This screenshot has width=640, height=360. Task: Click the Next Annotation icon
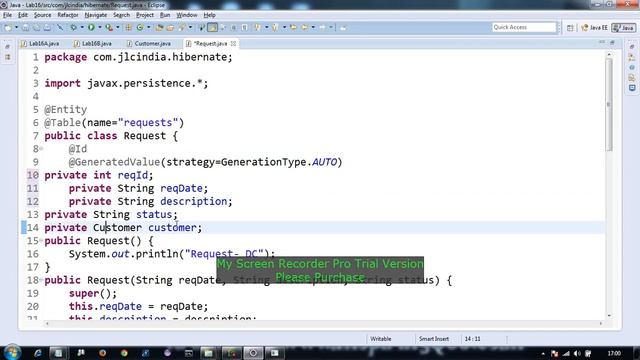coord(257,27)
